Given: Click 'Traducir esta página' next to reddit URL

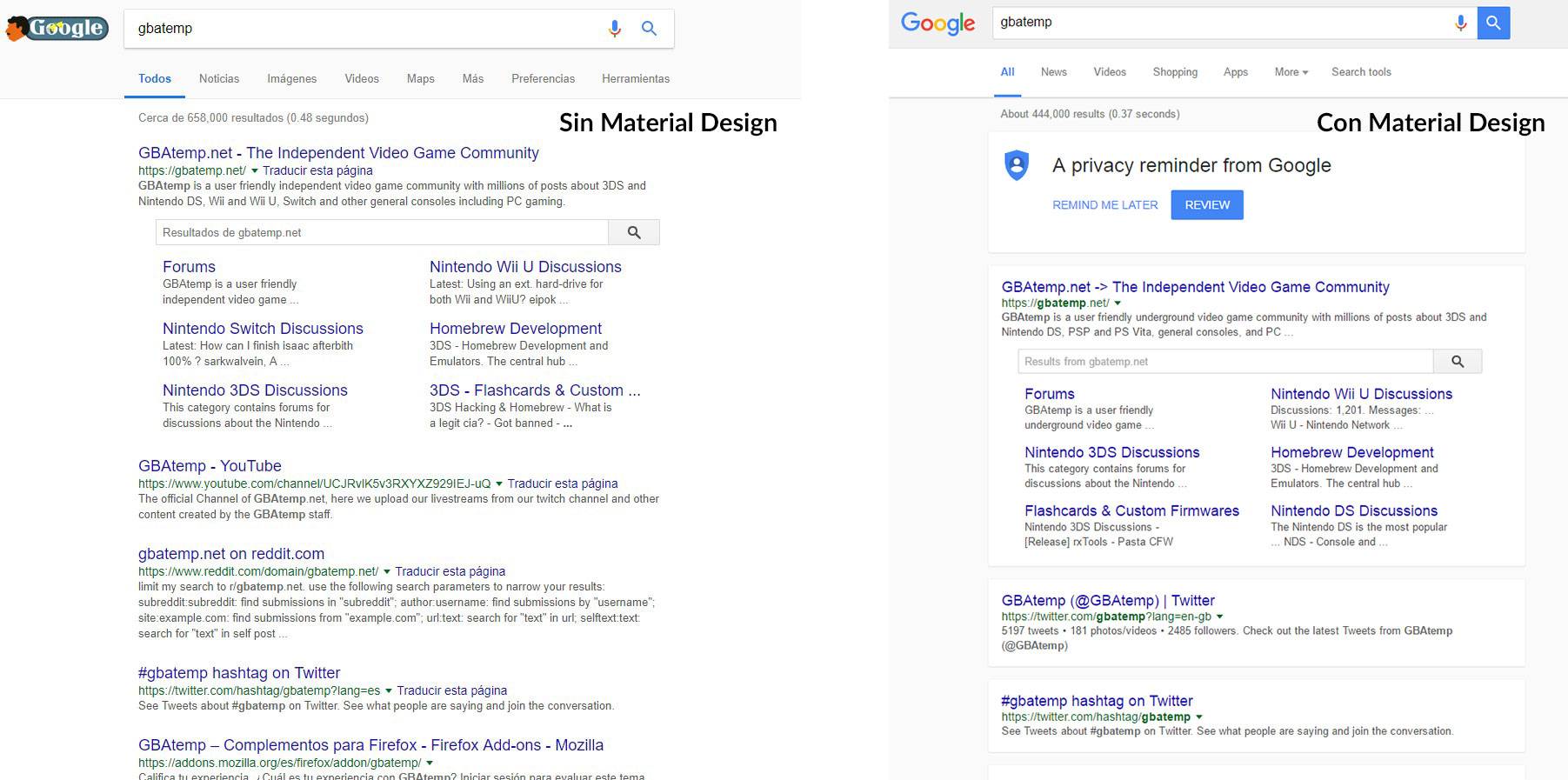Looking at the screenshot, I should point(450,572).
